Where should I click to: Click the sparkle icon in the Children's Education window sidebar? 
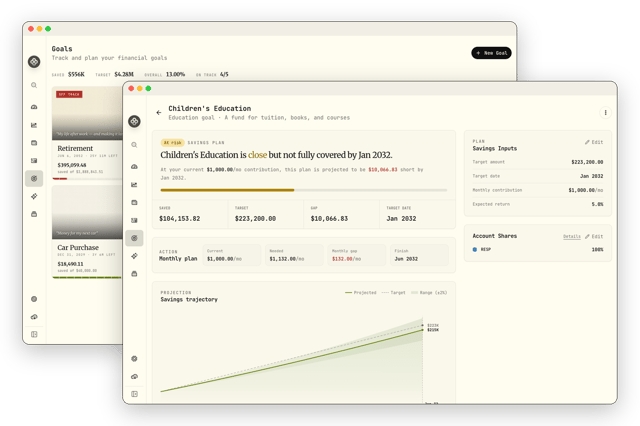(134, 256)
